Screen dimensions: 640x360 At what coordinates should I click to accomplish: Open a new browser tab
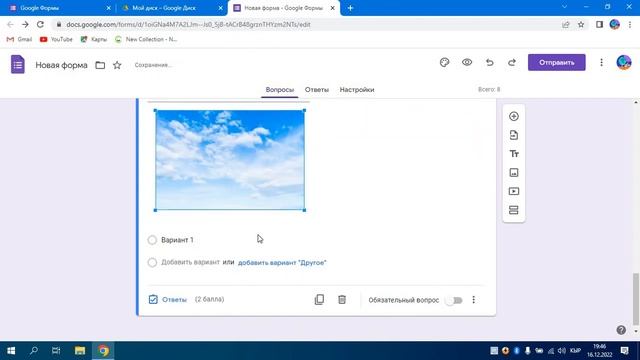point(350,8)
